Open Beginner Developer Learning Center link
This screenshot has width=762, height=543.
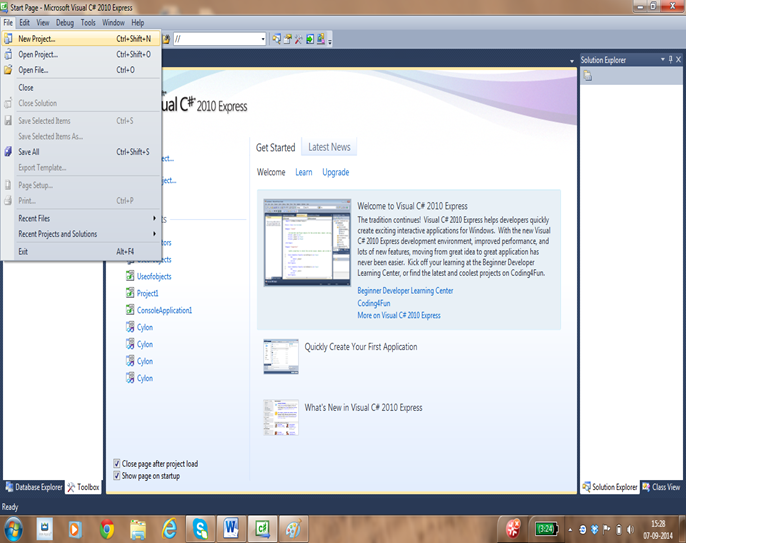coord(405,290)
